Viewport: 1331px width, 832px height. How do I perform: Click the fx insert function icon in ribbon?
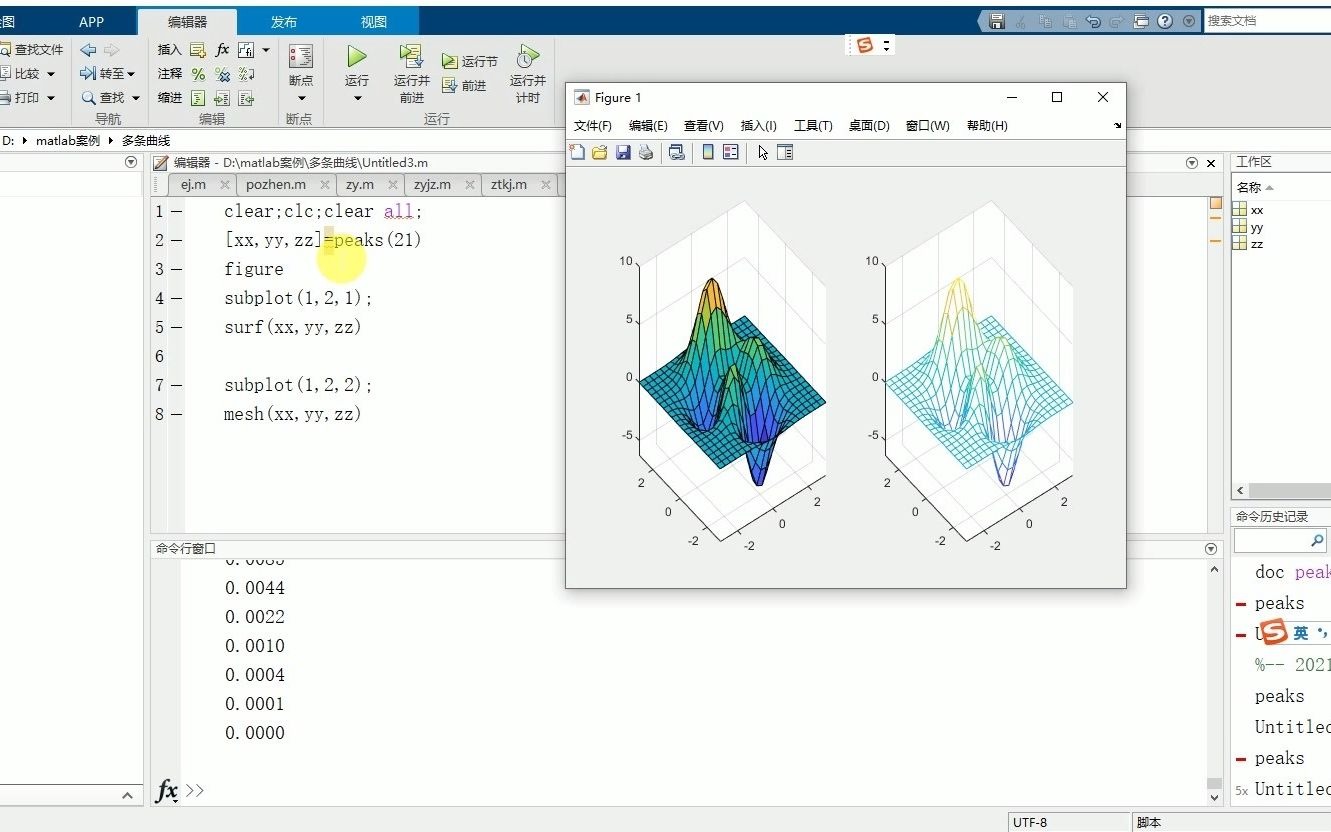222,49
